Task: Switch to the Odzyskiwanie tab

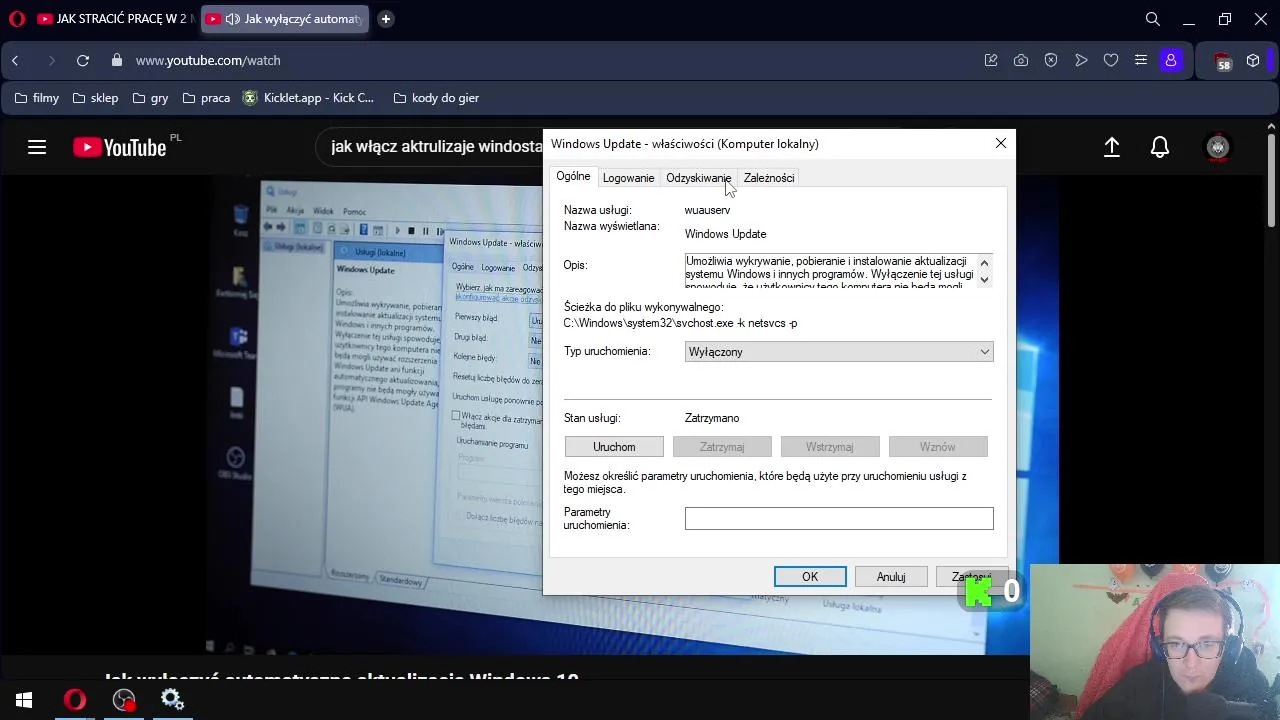Action: (x=698, y=178)
